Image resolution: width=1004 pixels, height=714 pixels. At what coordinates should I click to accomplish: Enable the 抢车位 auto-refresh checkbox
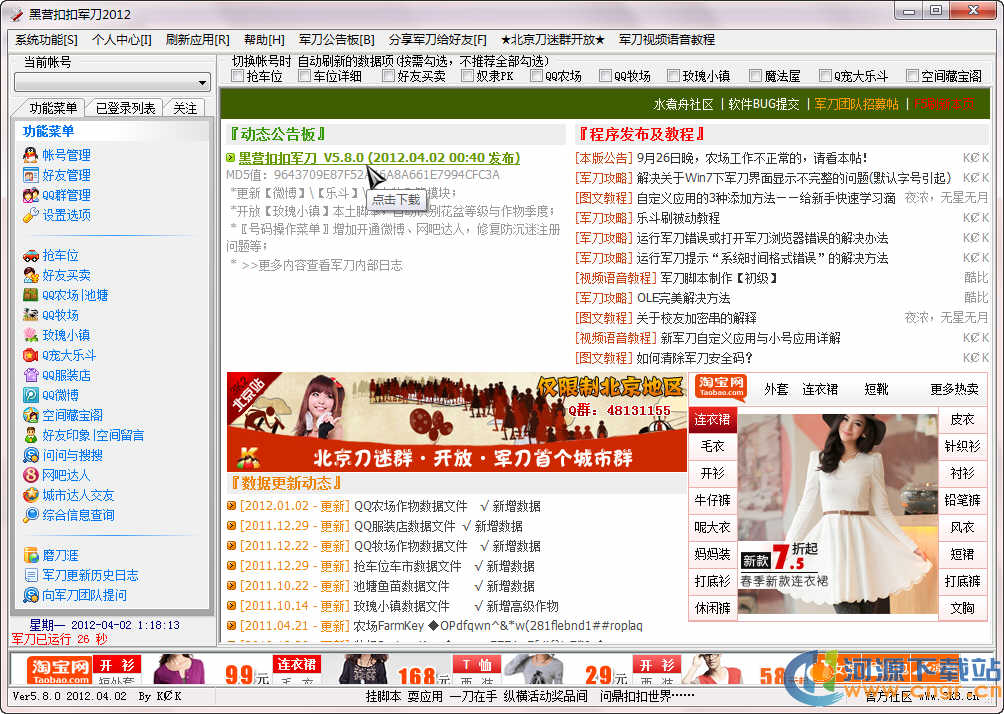(238, 76)
